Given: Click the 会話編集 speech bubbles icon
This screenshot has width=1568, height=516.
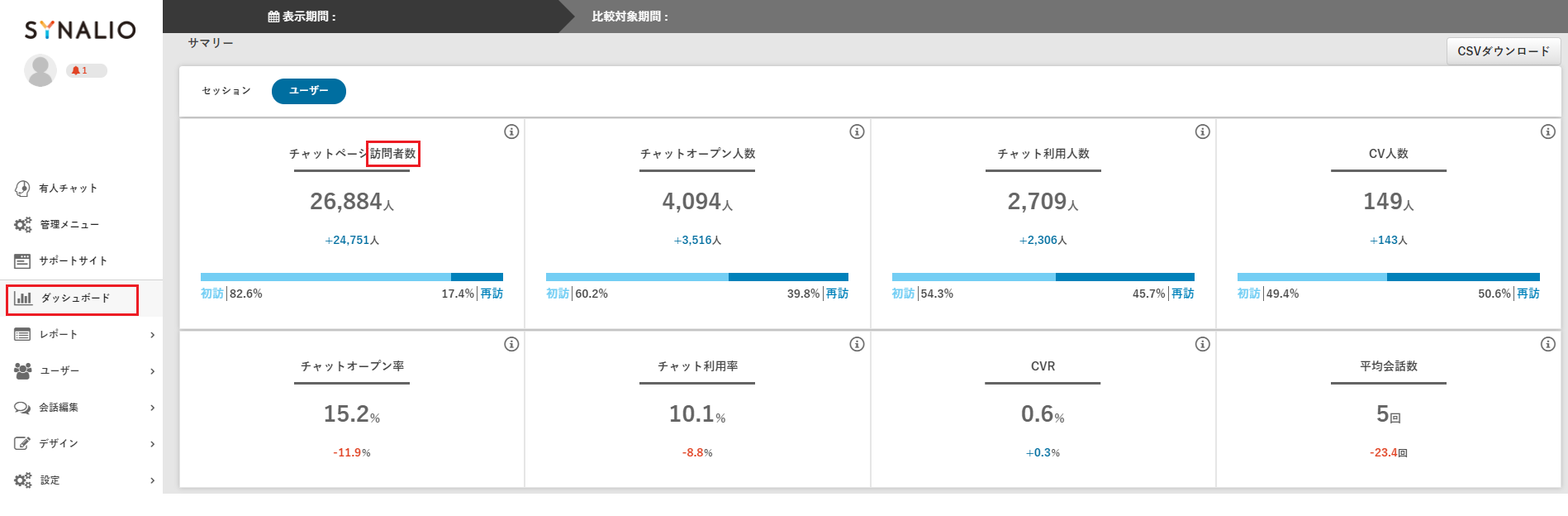Looking at the screenshot, I should [x=22, y=408].
